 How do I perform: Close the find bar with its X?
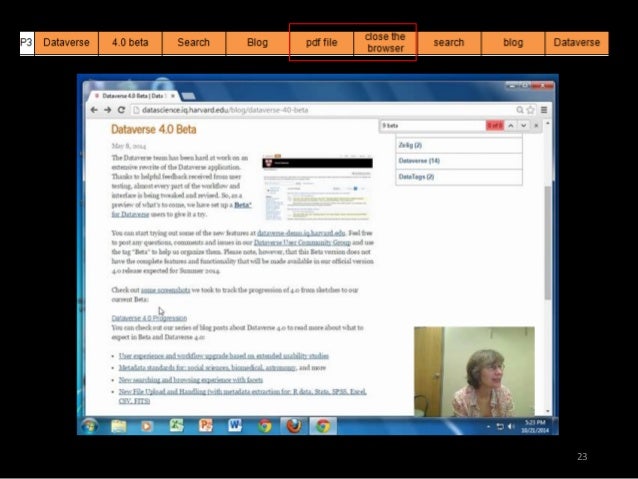click(x=536, y=126)
